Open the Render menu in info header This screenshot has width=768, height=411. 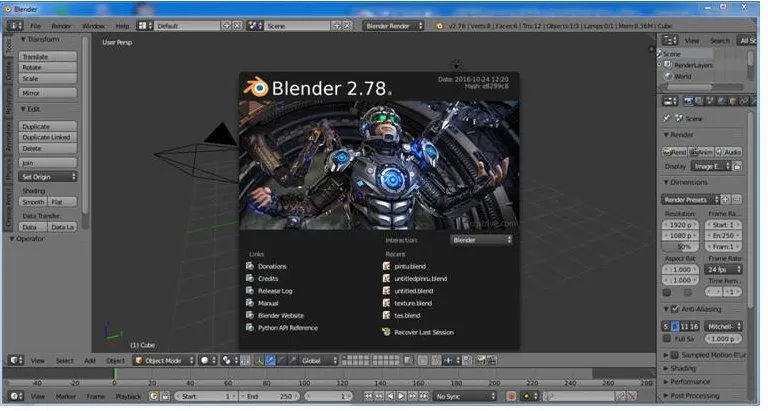click(x=61, y=26)
